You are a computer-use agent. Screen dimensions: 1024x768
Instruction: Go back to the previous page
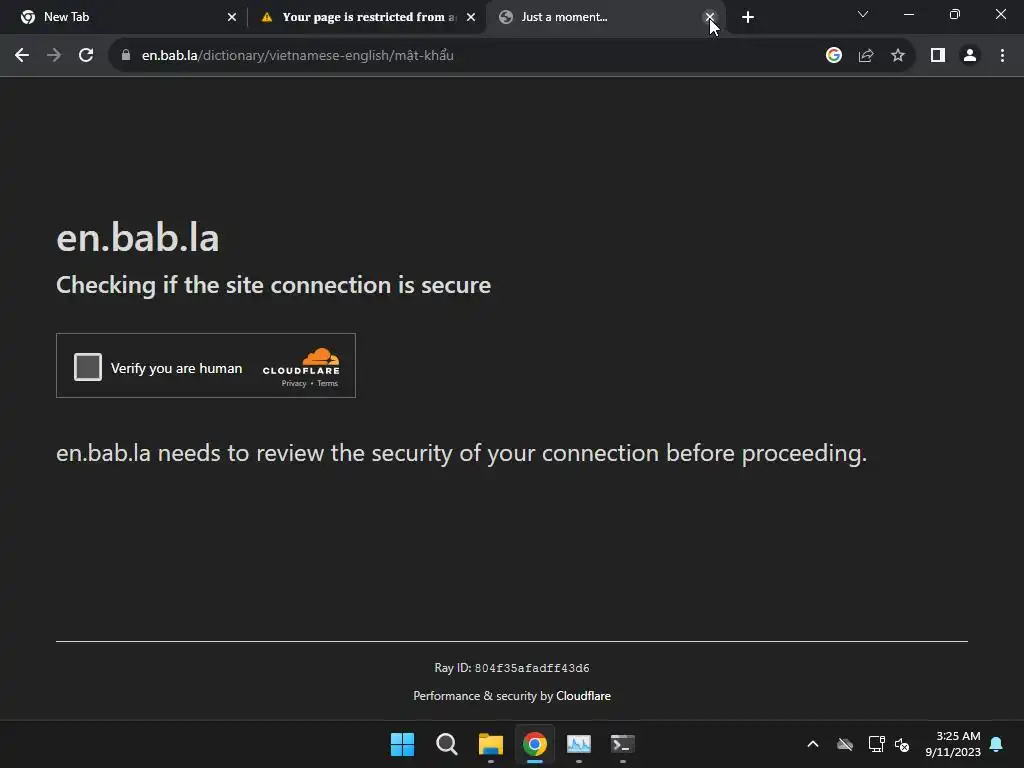[22, 56]
